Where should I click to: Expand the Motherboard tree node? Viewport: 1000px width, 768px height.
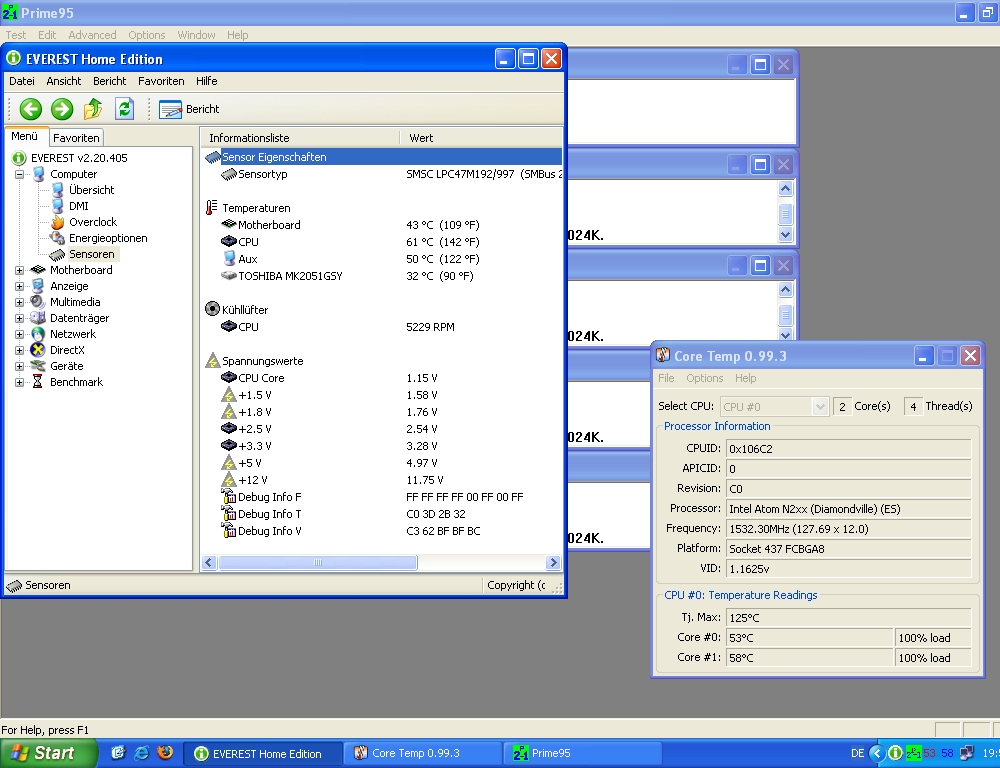point(19,270)
